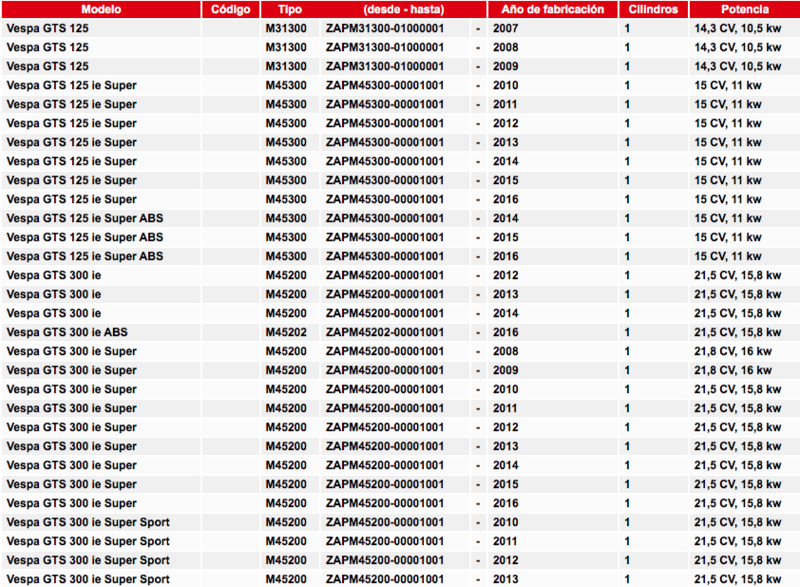Click the (desde - hasta) column header

tap(404, 9)
